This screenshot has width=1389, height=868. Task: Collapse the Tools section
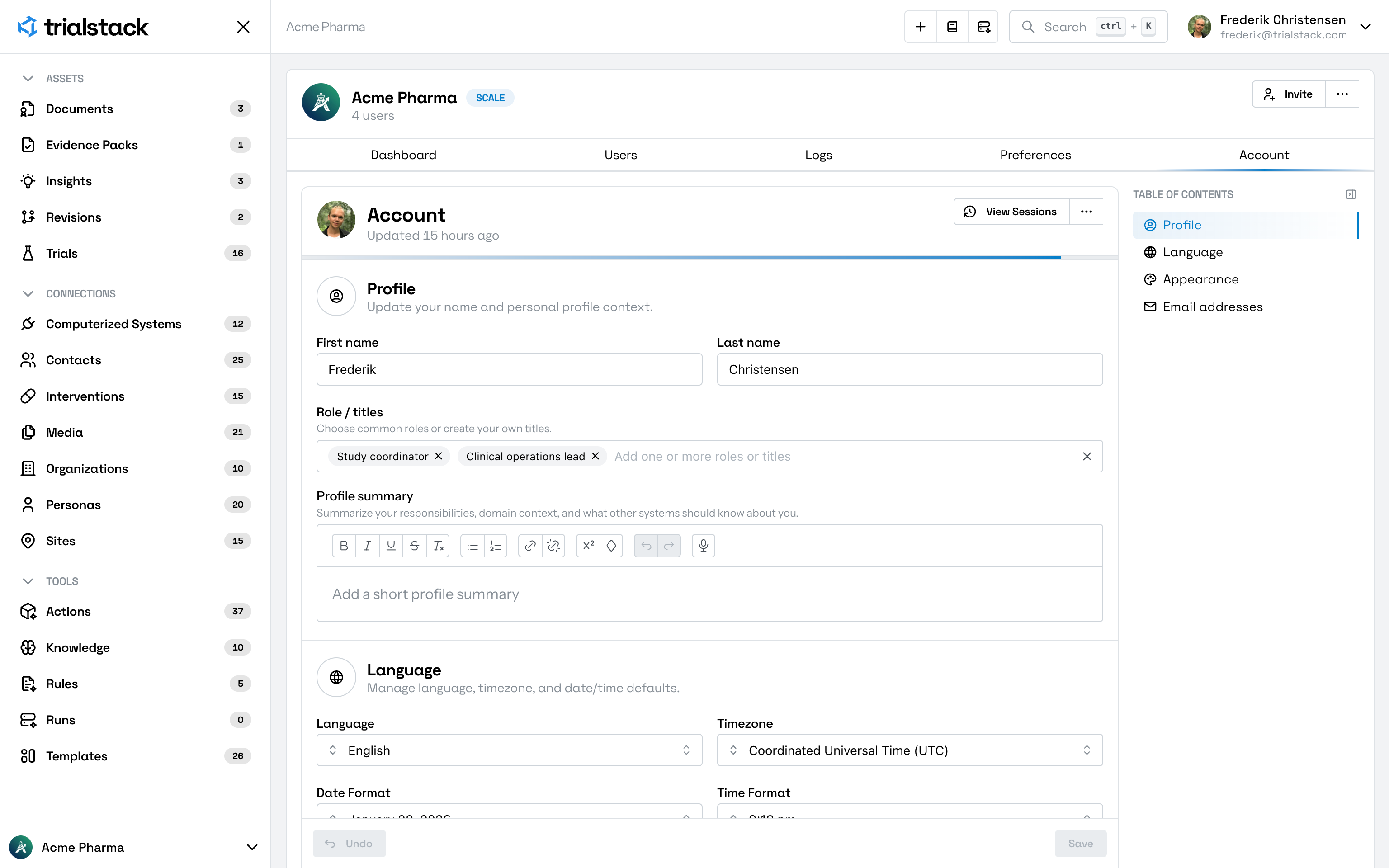tap(28, 581)
